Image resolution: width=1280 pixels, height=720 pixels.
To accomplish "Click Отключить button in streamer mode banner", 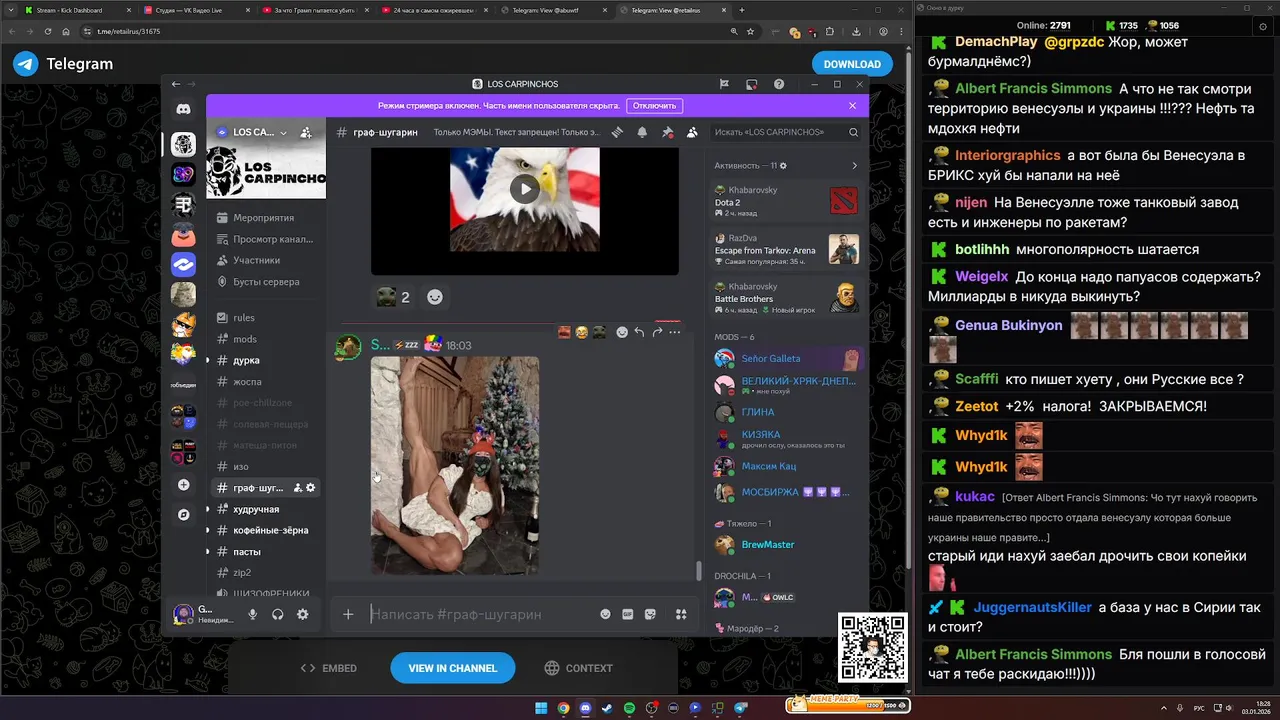I will click(655, 105).
